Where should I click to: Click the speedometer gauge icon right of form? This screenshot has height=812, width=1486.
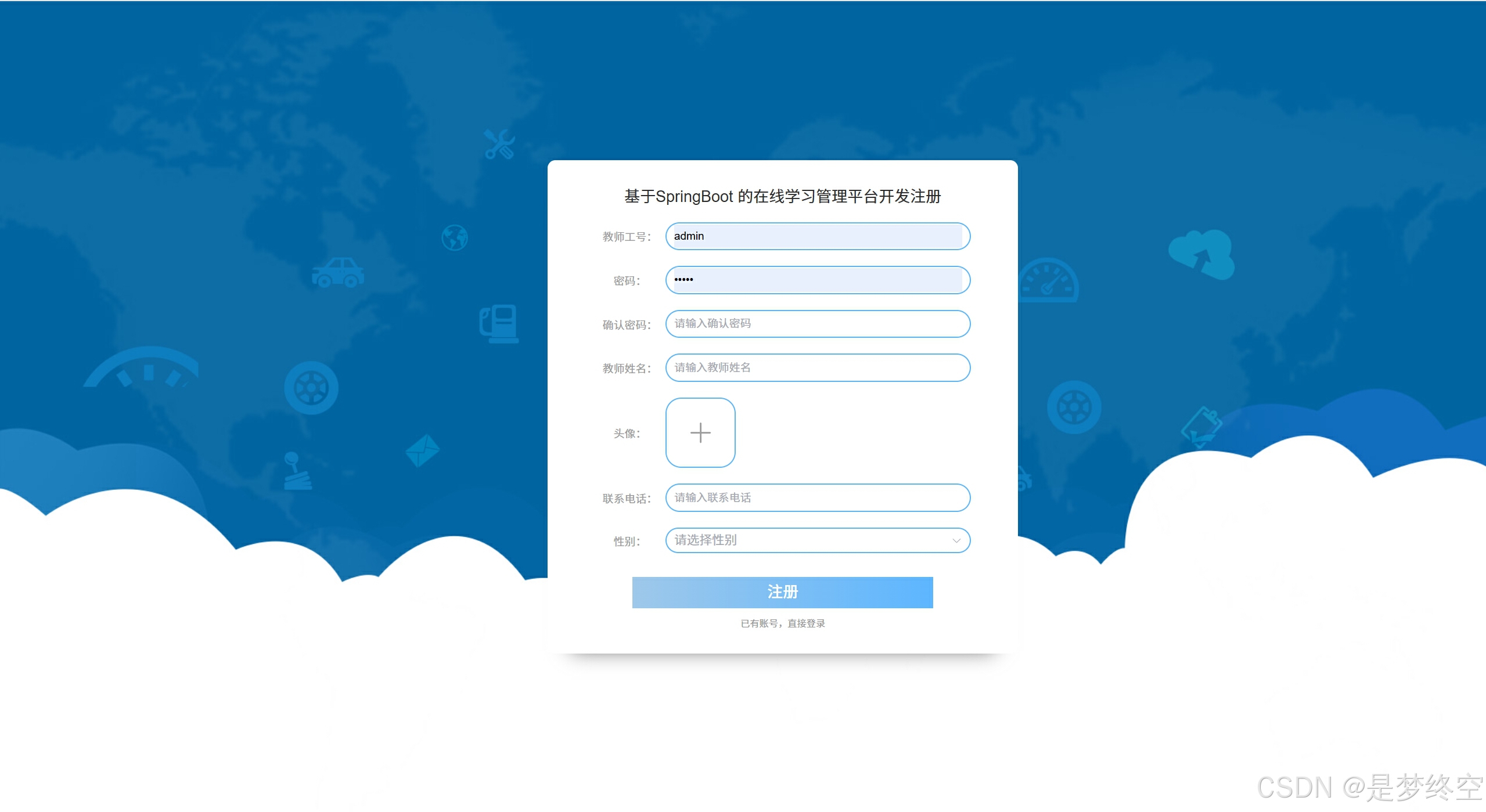[x=1048, y=281]
